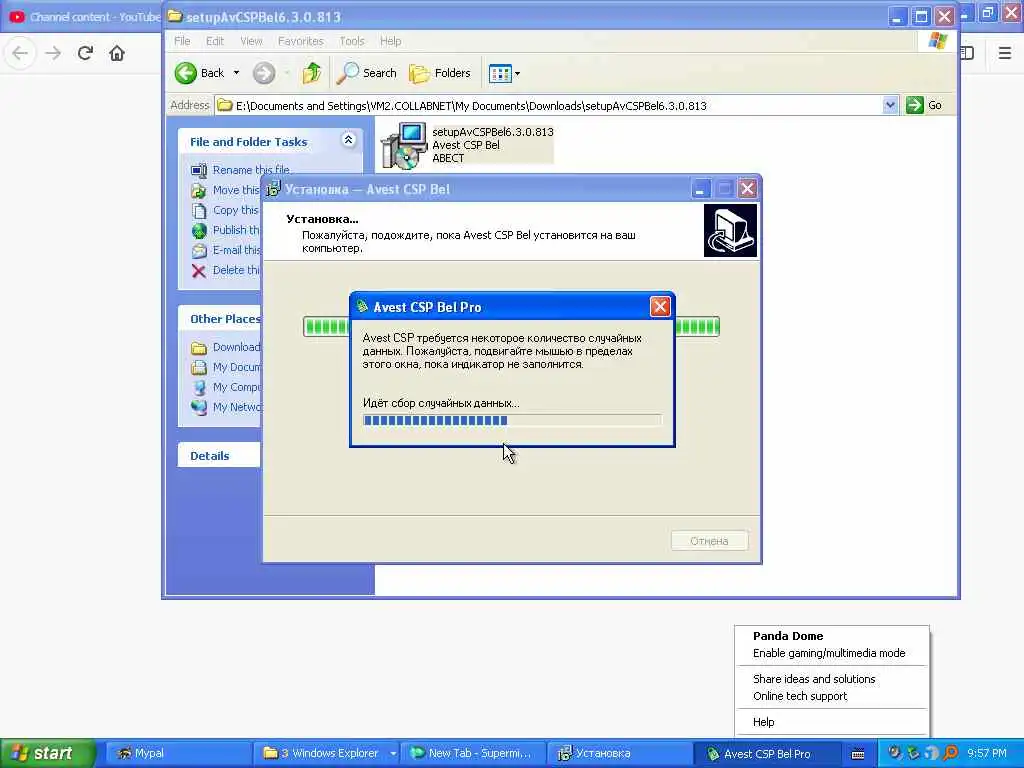Switch to Avest CSP Bel Pro taskbar button

[x=768, y=754]
